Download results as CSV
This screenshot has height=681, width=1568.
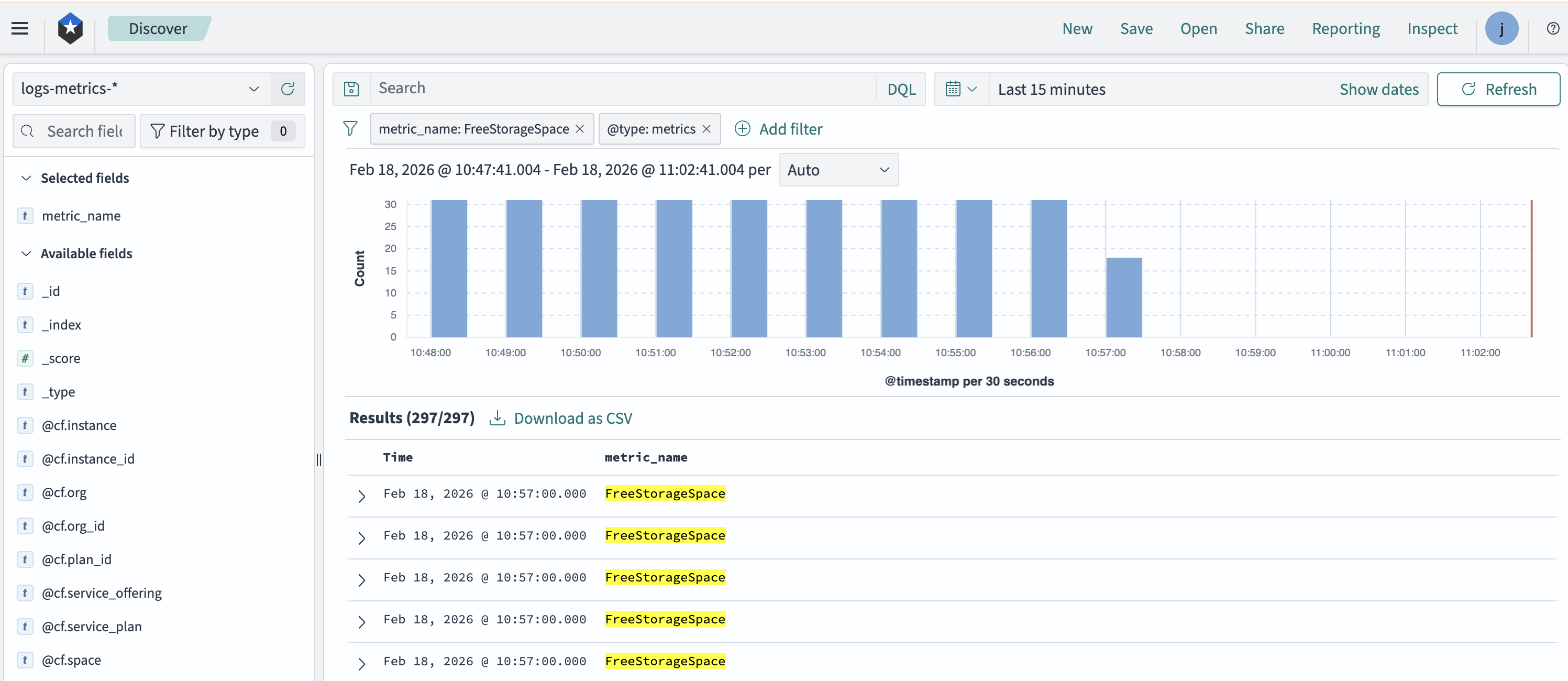coord(573,418)
